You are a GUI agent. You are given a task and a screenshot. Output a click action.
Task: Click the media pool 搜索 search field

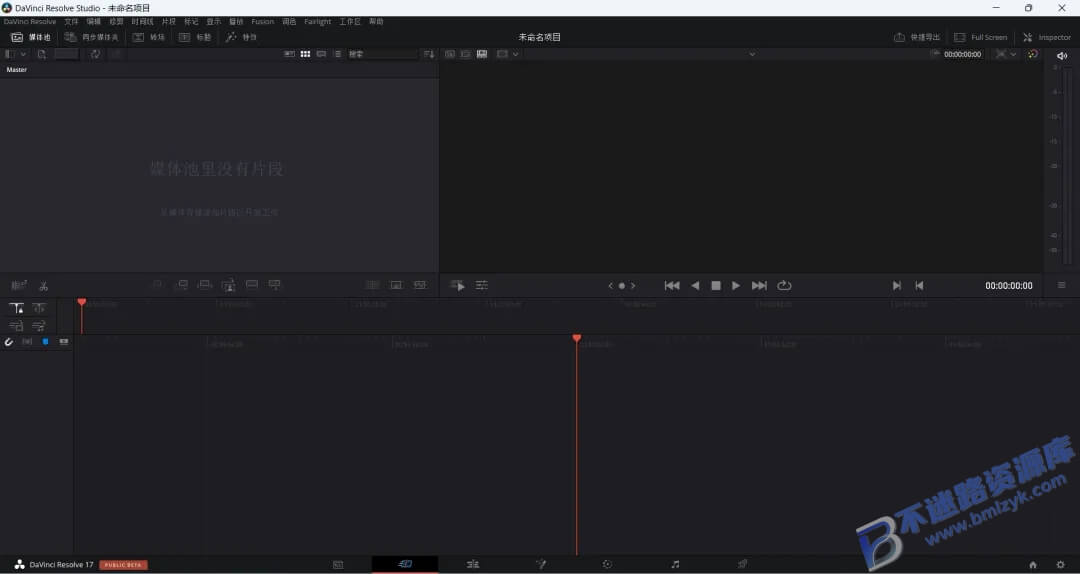[382, 54]
